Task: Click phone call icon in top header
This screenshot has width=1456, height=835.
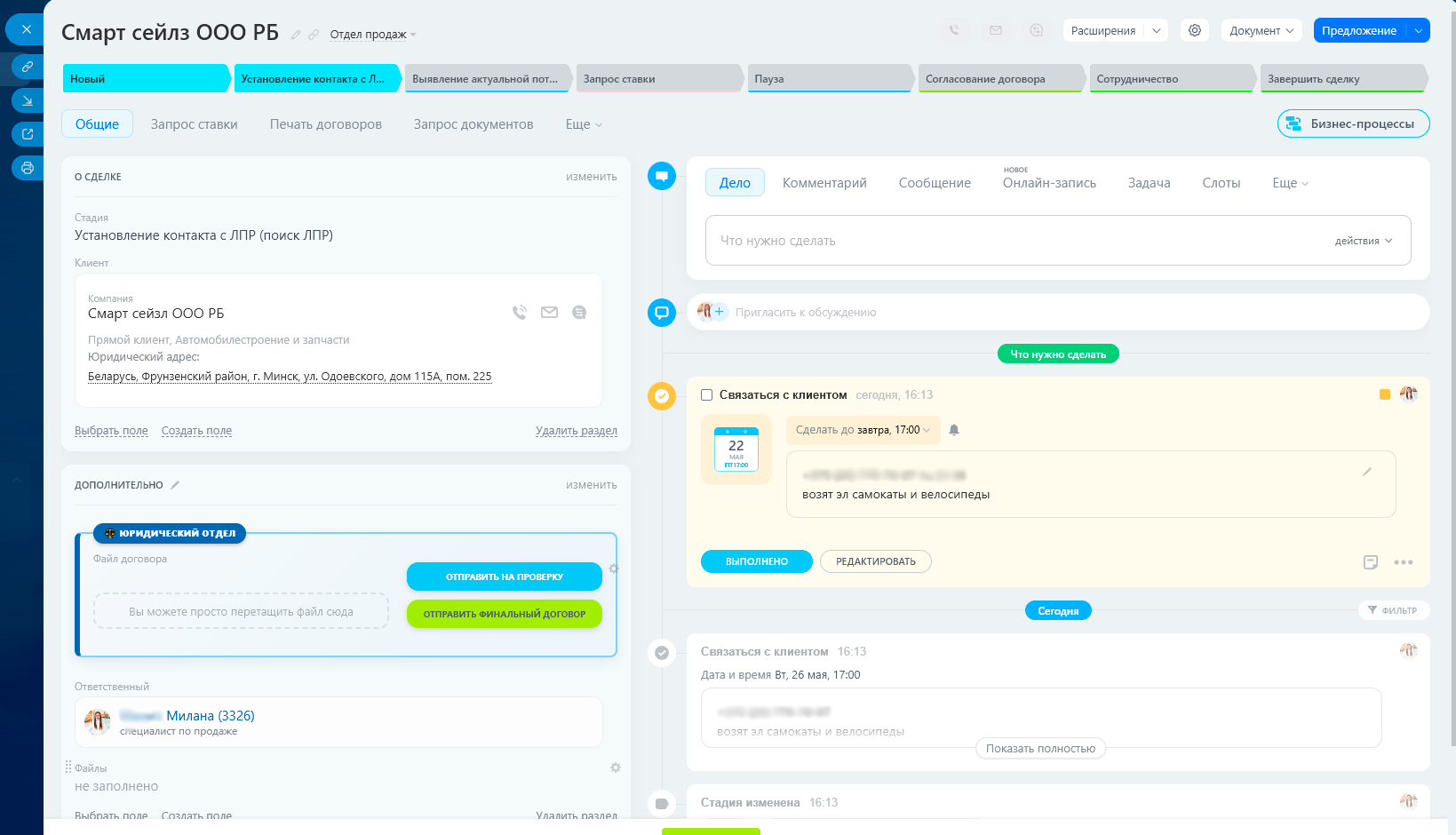Action: click(x=954, y=30)
